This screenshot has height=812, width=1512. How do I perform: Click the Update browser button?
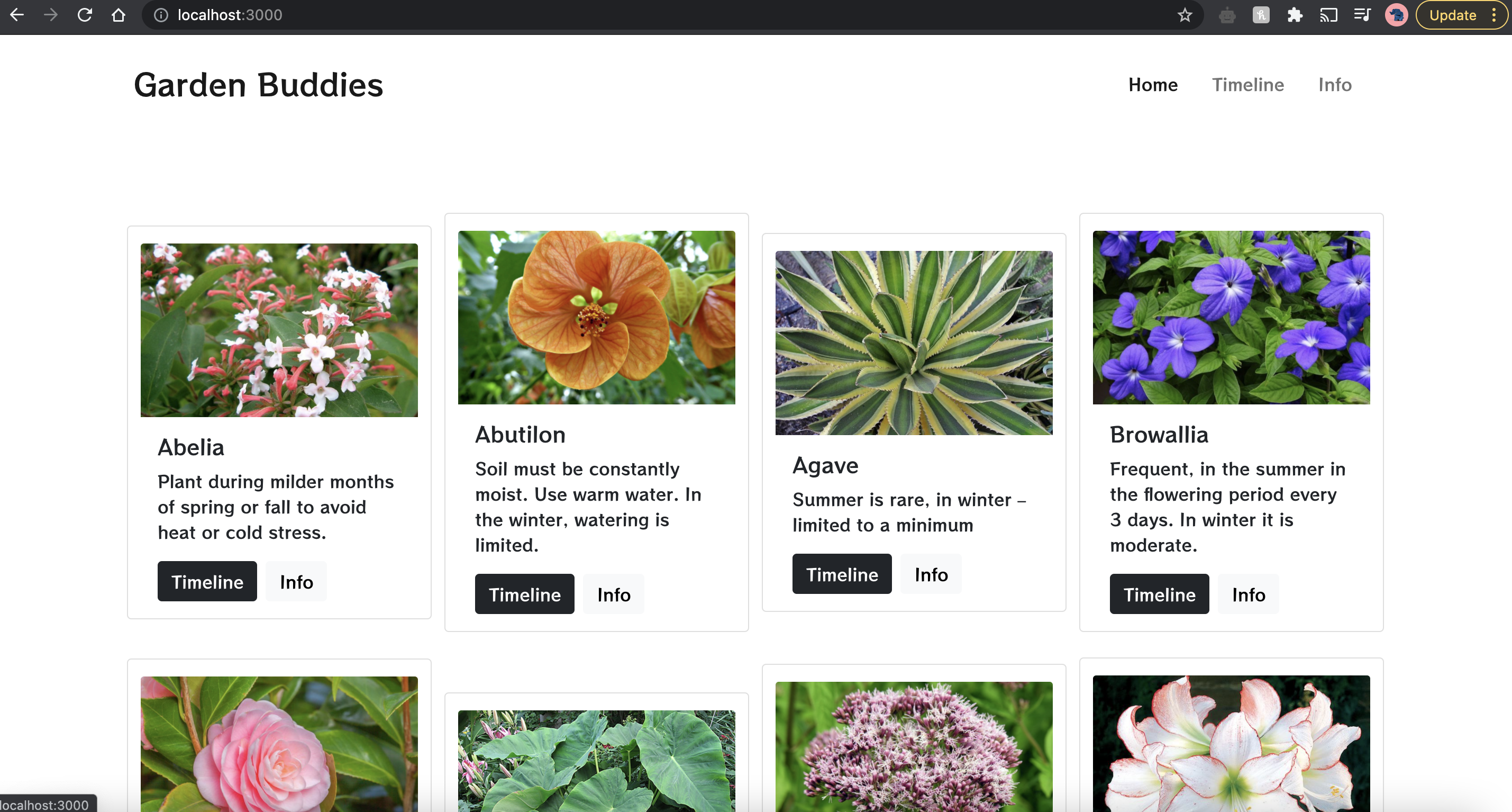1452,15
